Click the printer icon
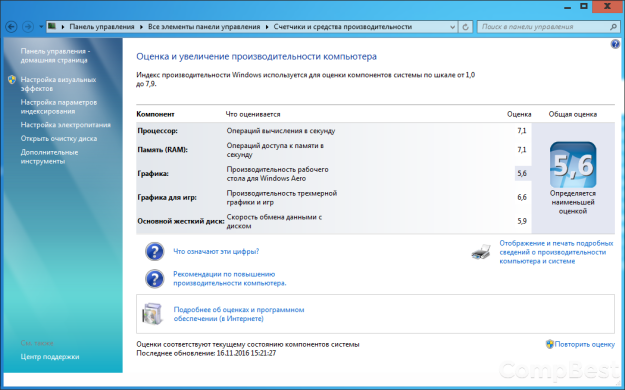The image size is (625, 390). click(x=481, y=252)
